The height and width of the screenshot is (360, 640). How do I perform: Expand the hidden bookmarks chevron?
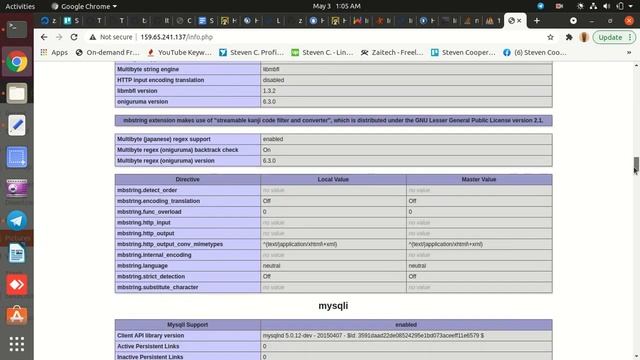point(629,52)
